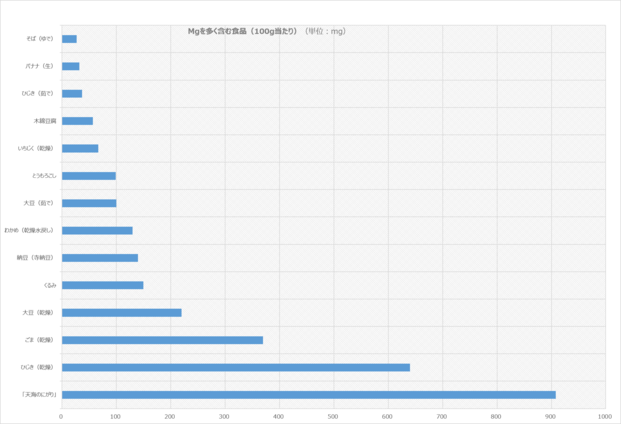The width and height of the screenshot is (621, 424).
Task: Click the blue bar for いちじく（乾燥）
Action: click(80, 148)
